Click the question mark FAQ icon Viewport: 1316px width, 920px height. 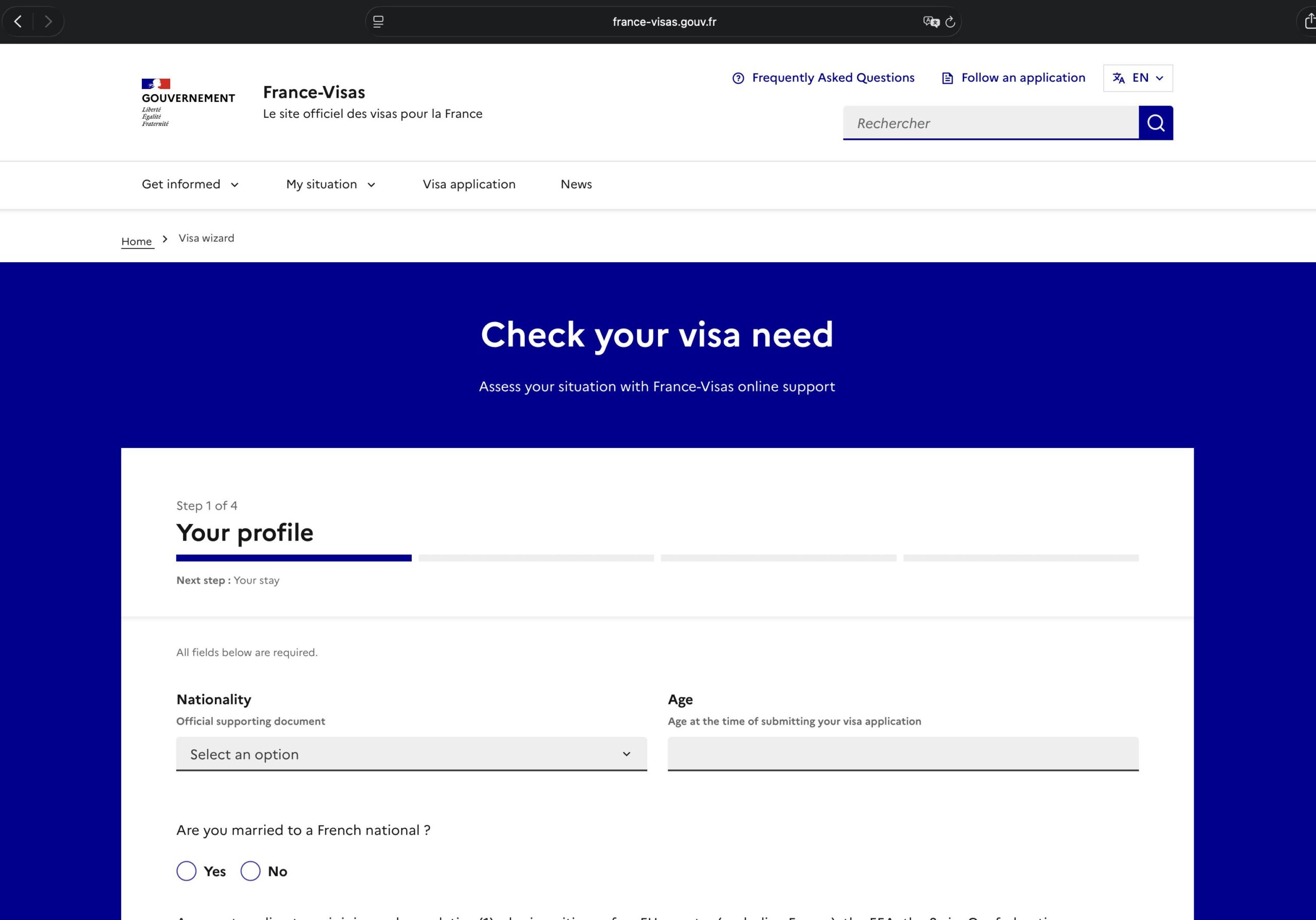point(738,78)
